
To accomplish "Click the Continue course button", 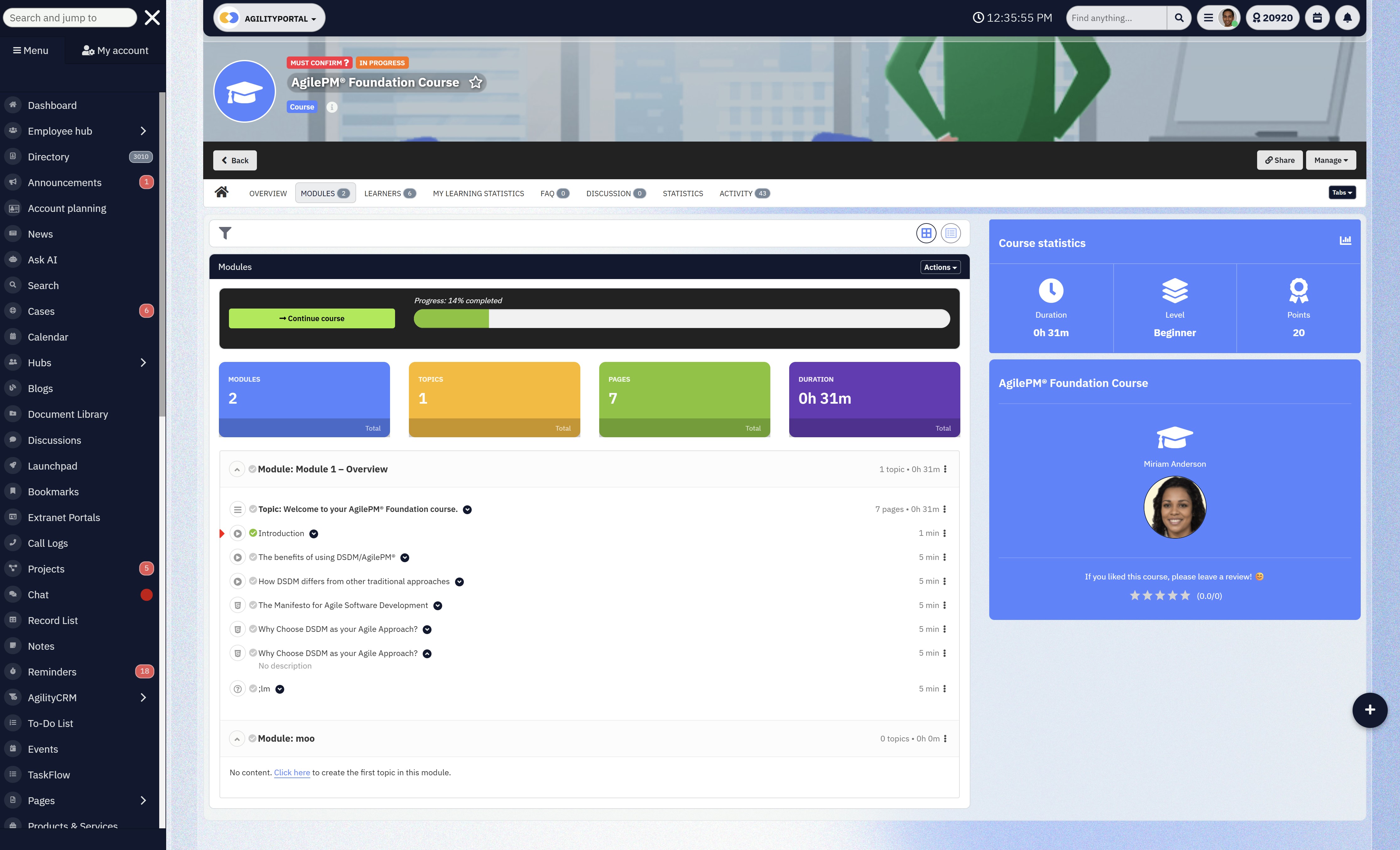I will pos(311,319).
